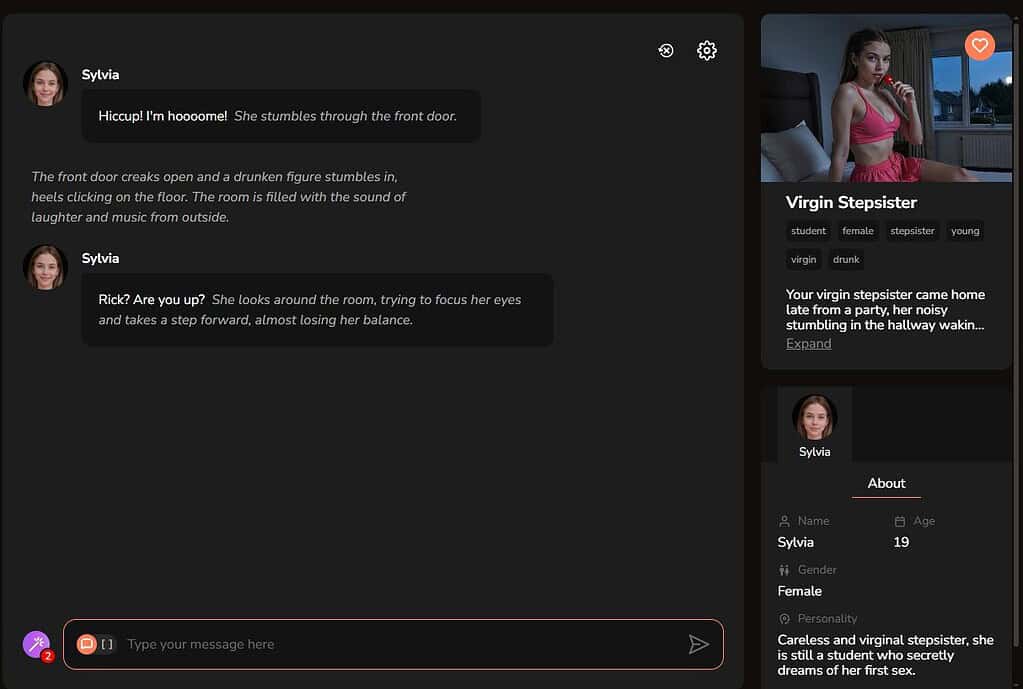Click the gender value 'Female'
This screenshot has height=689, width=1023.
799,591
